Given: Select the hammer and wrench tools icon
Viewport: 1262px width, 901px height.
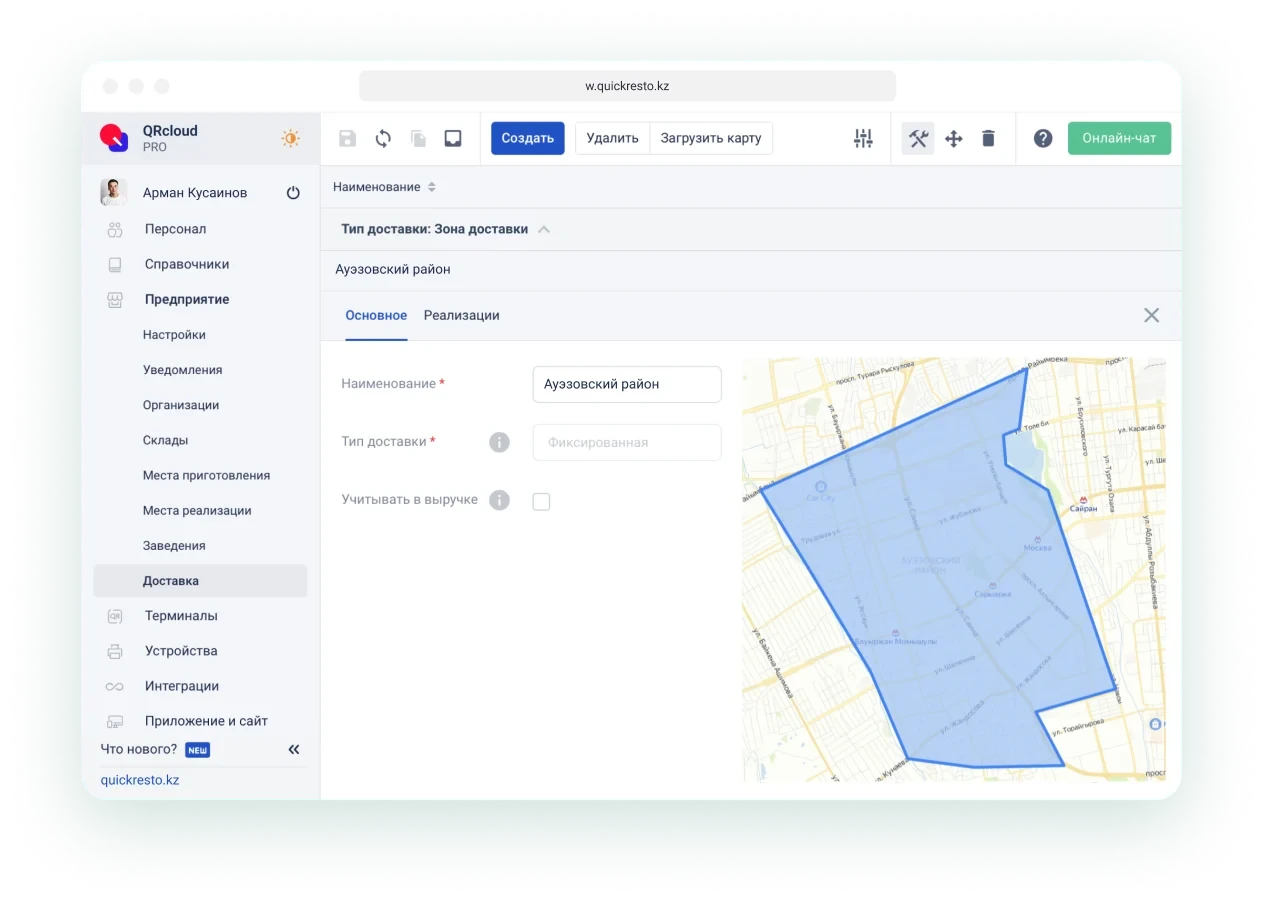Looking at the screenshot, I should (x=918, y=139).
